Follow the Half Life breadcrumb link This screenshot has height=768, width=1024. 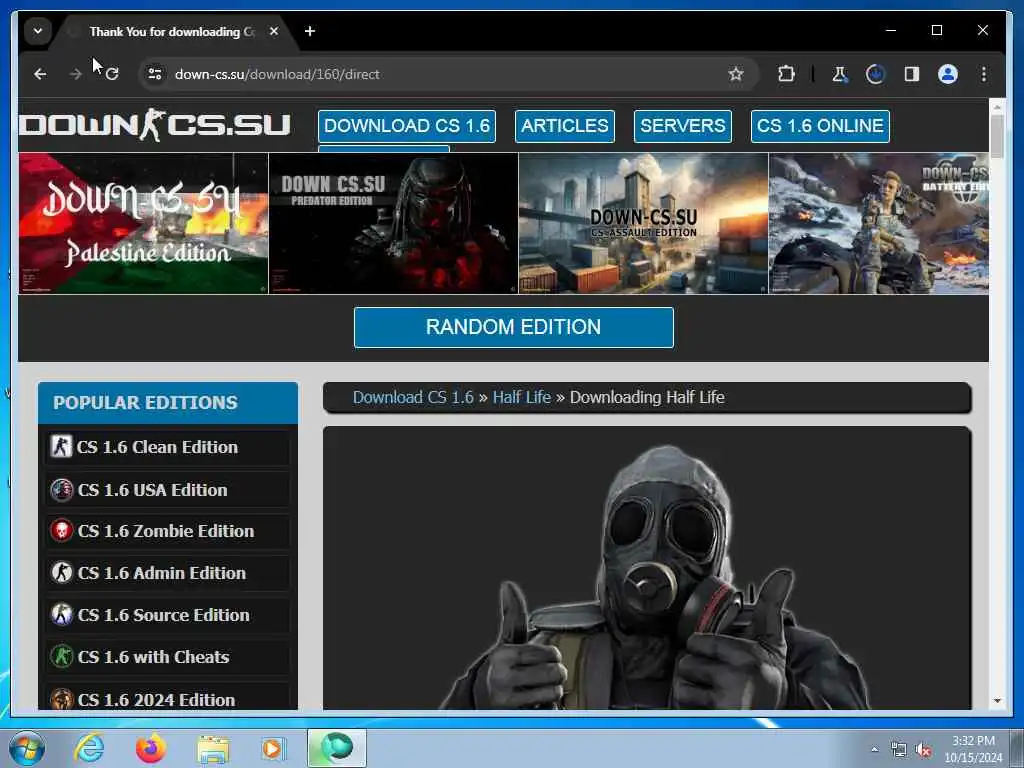click(x=522, y=397)
